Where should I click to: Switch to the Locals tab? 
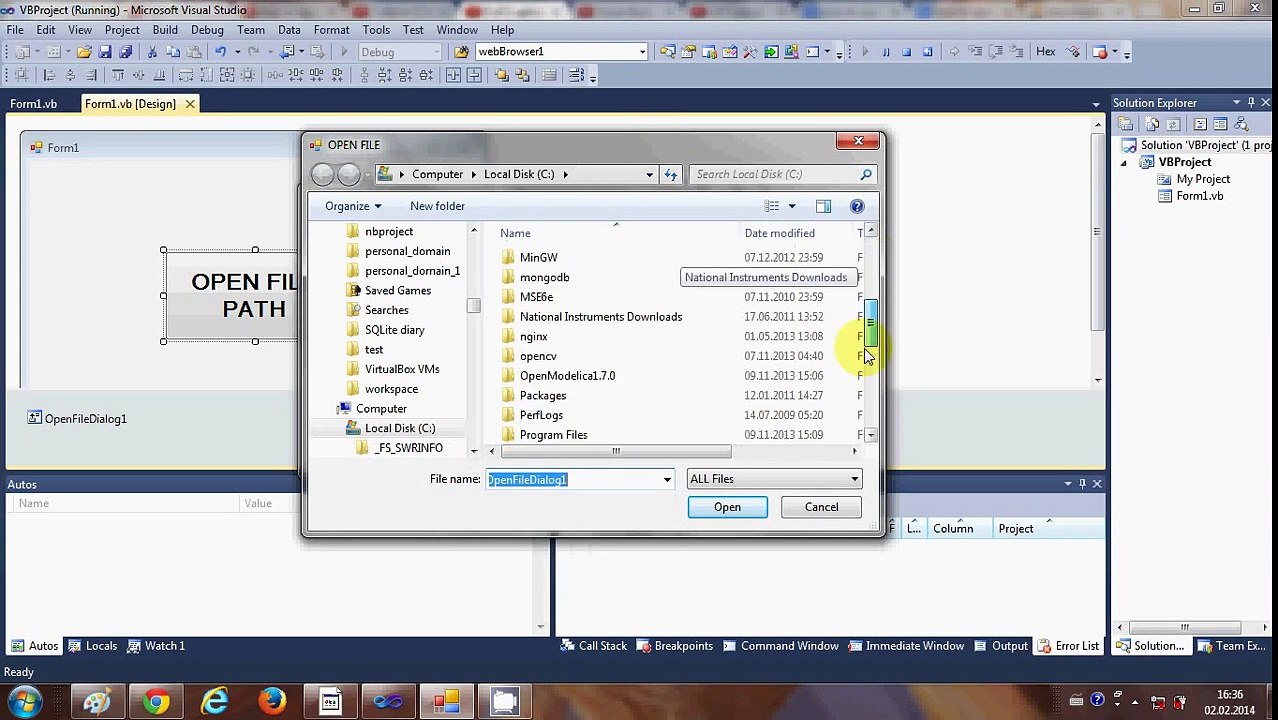(91, 646)
